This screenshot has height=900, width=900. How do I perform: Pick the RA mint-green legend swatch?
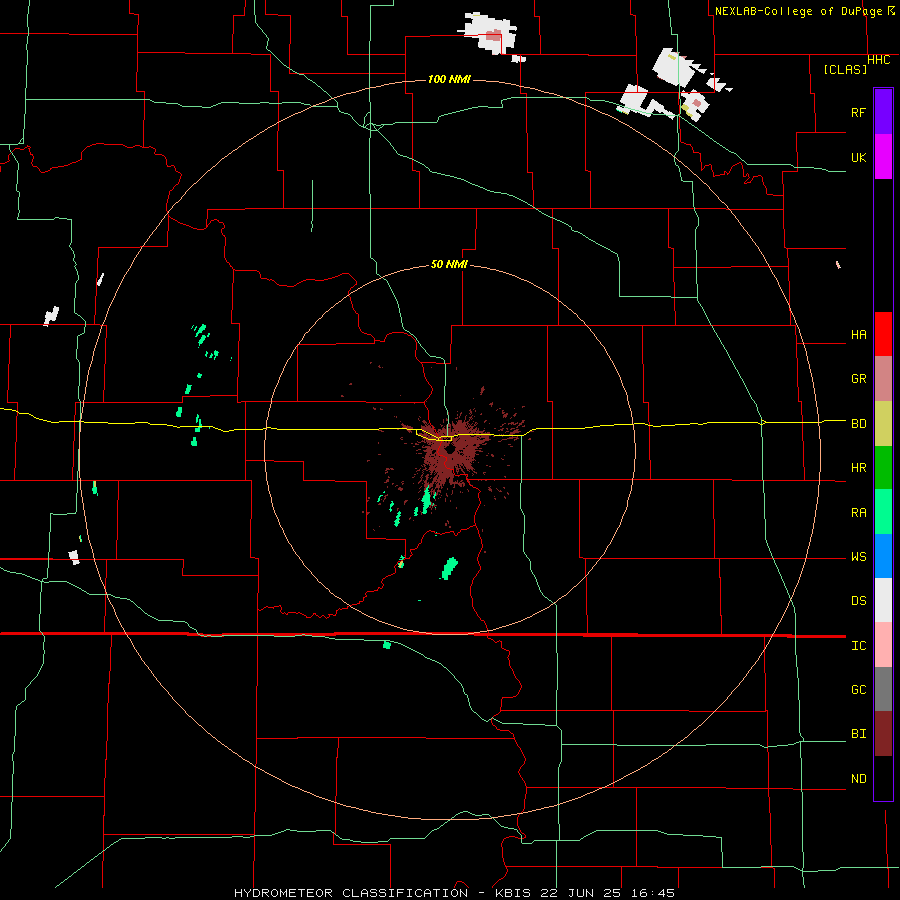(883, 512)
